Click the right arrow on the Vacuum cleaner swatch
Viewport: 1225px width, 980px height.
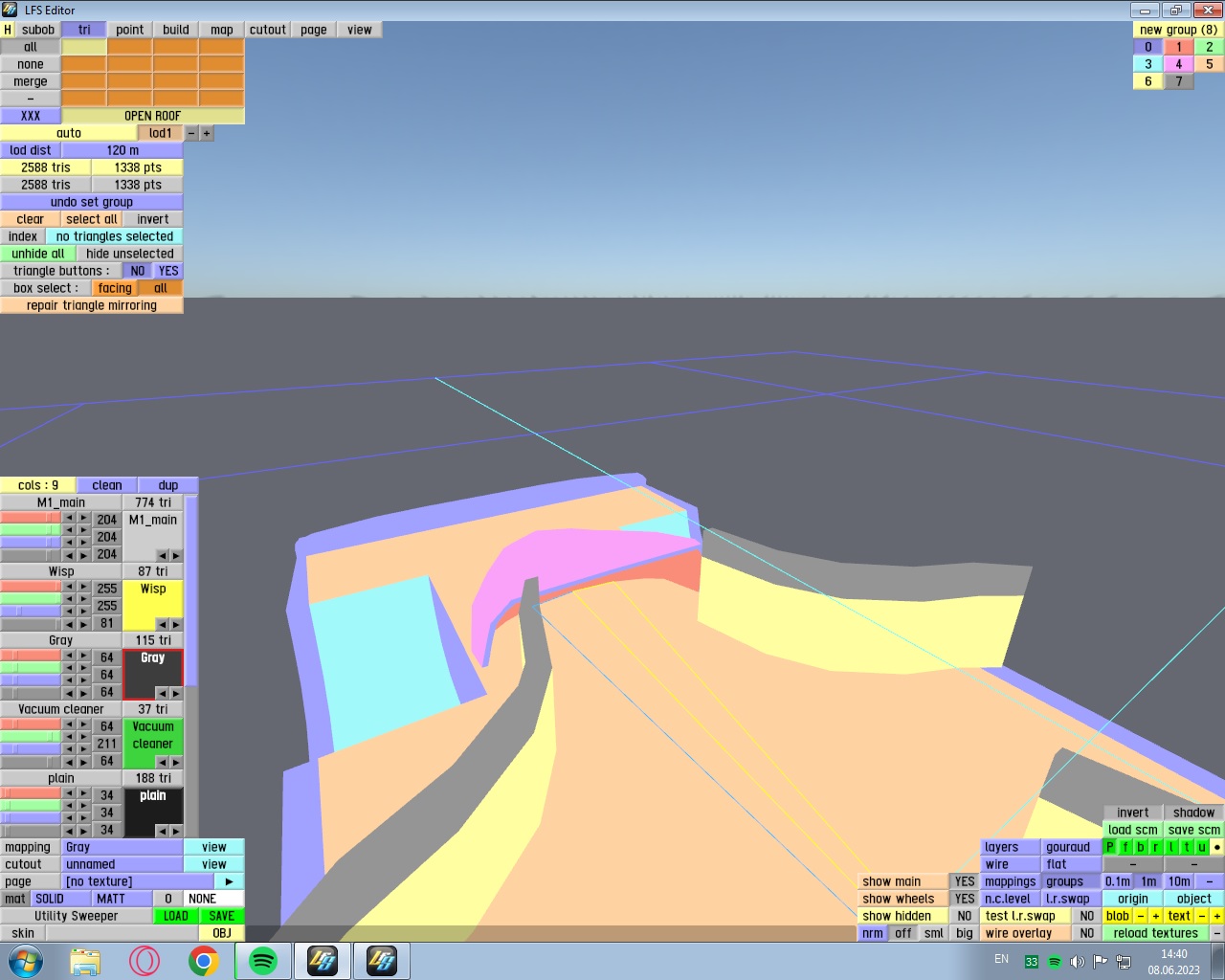[x=176, y=762]
